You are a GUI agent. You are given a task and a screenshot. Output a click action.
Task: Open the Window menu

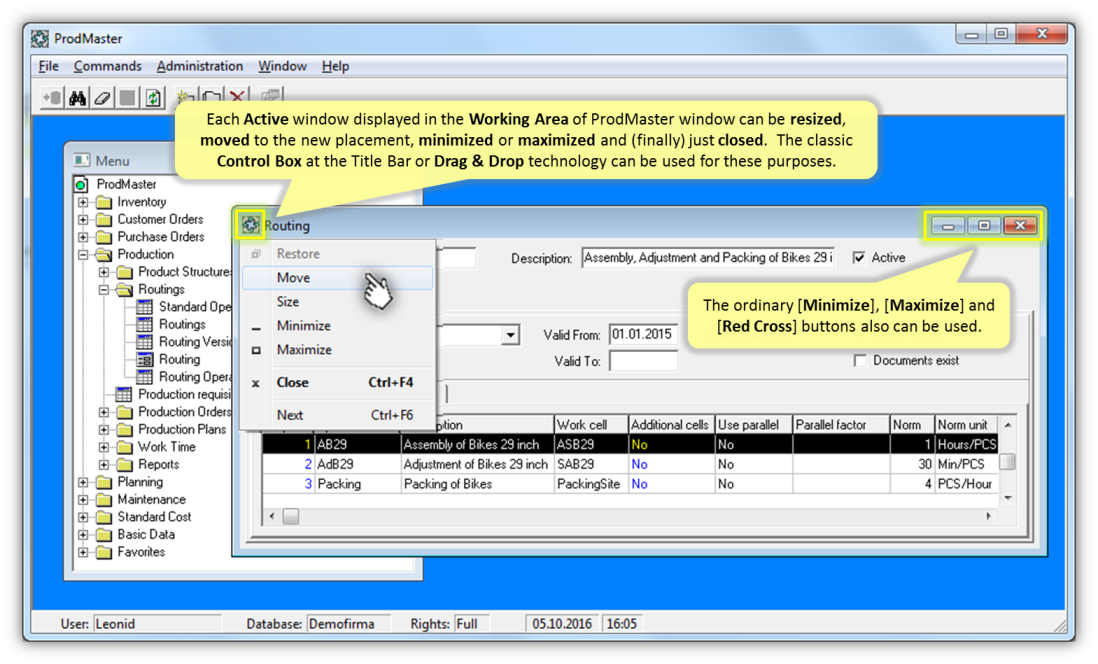tap(282, 66)
